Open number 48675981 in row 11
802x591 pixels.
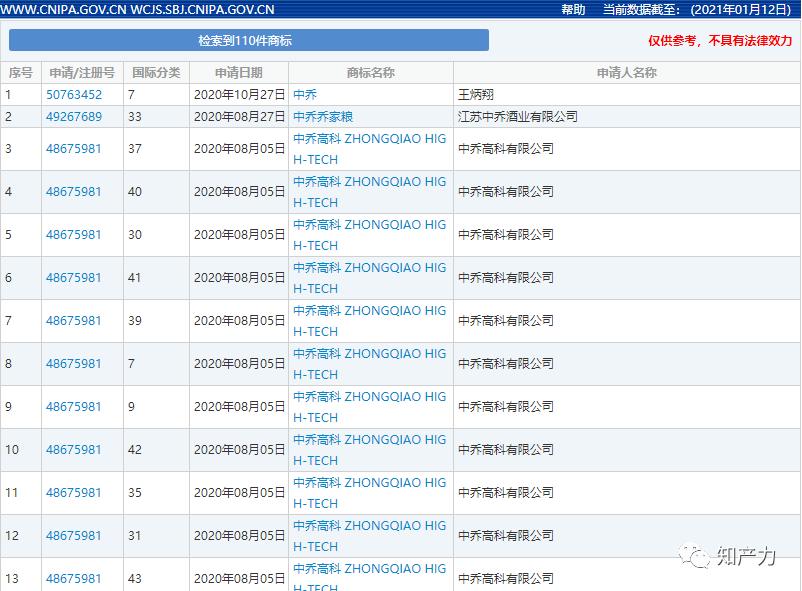tap(74, 493)
